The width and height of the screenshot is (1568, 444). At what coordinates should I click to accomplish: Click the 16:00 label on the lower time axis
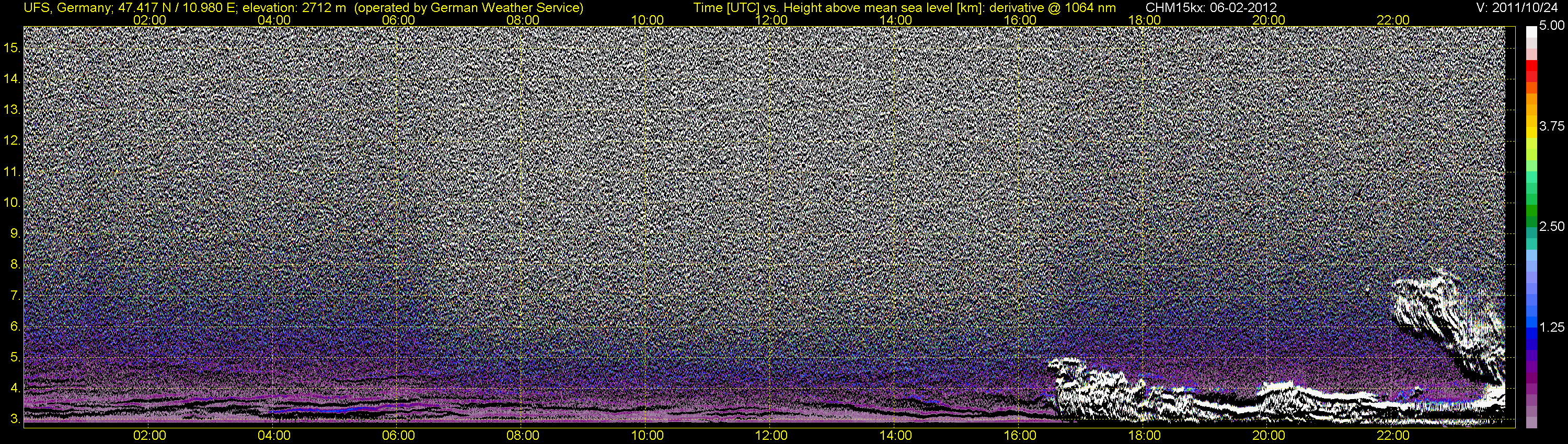1020,436
